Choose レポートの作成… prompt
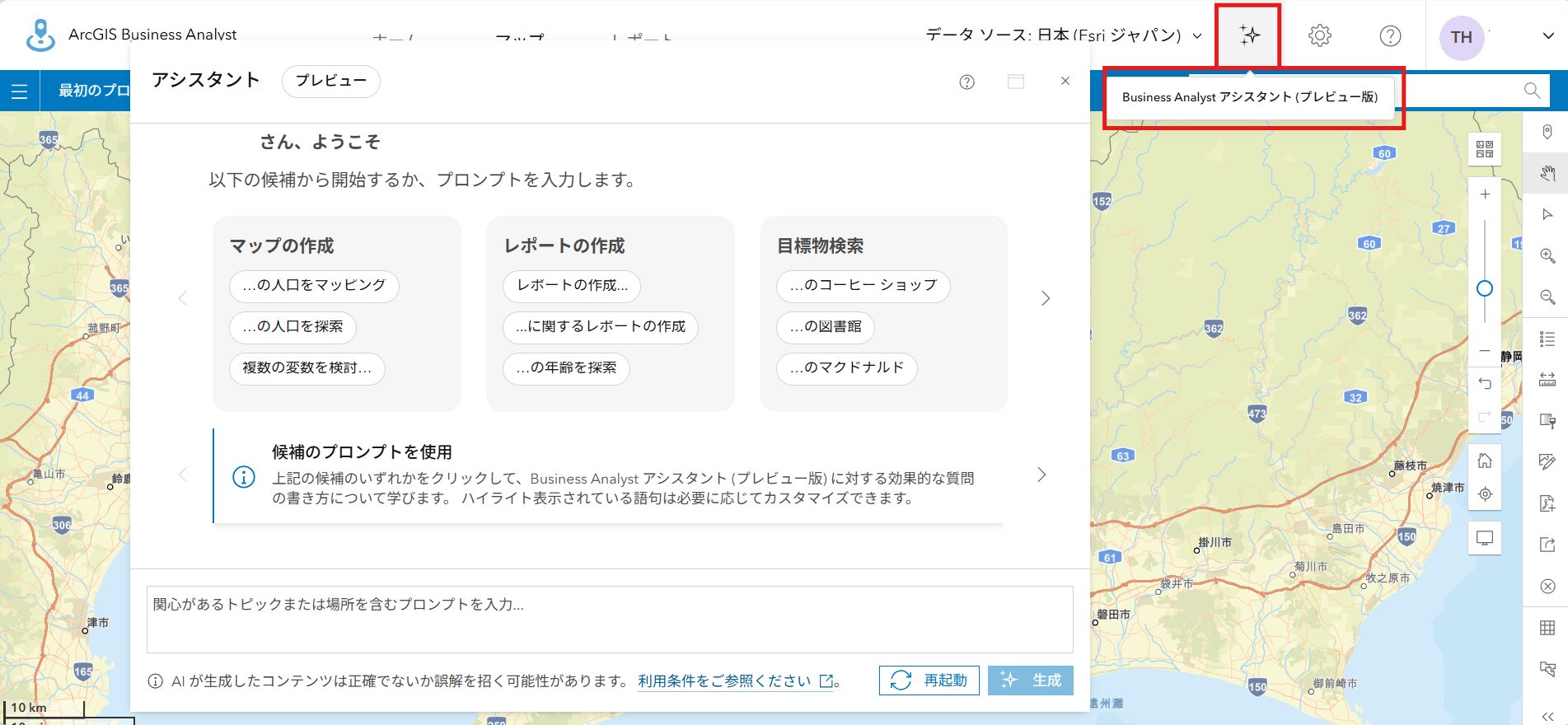The image size is (1568, 725). coord(572,285)
